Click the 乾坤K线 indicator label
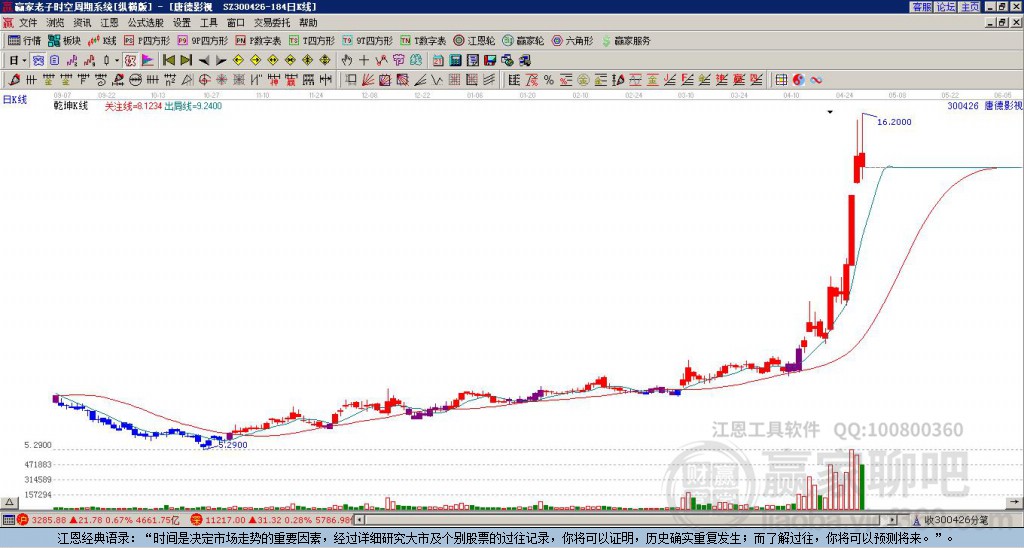 coord(71,106)
